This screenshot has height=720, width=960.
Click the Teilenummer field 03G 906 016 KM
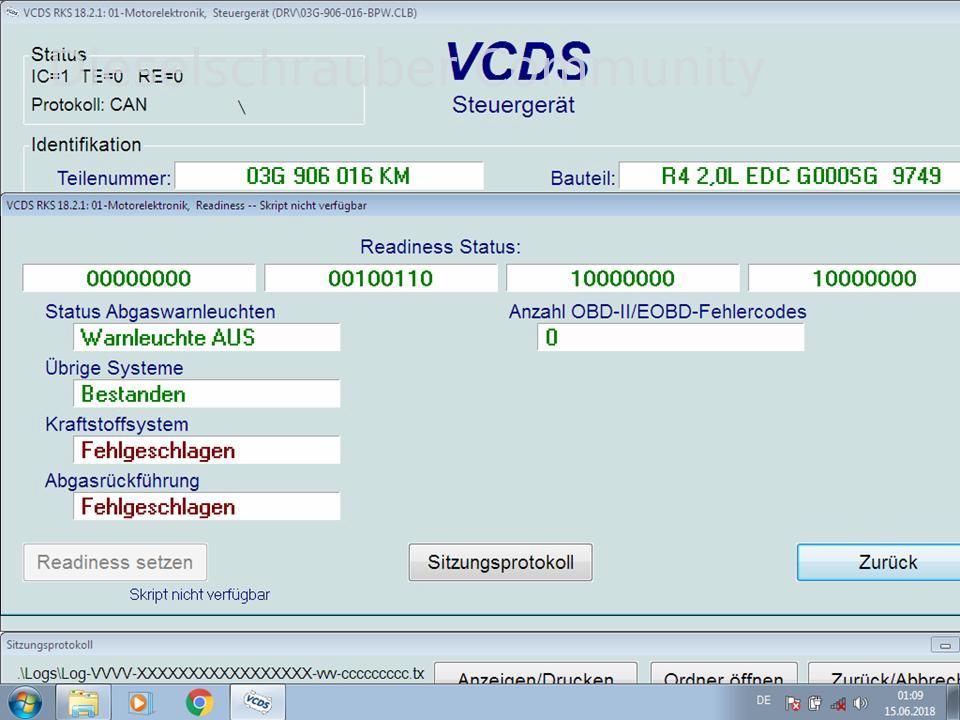click(x=329, y=176)
